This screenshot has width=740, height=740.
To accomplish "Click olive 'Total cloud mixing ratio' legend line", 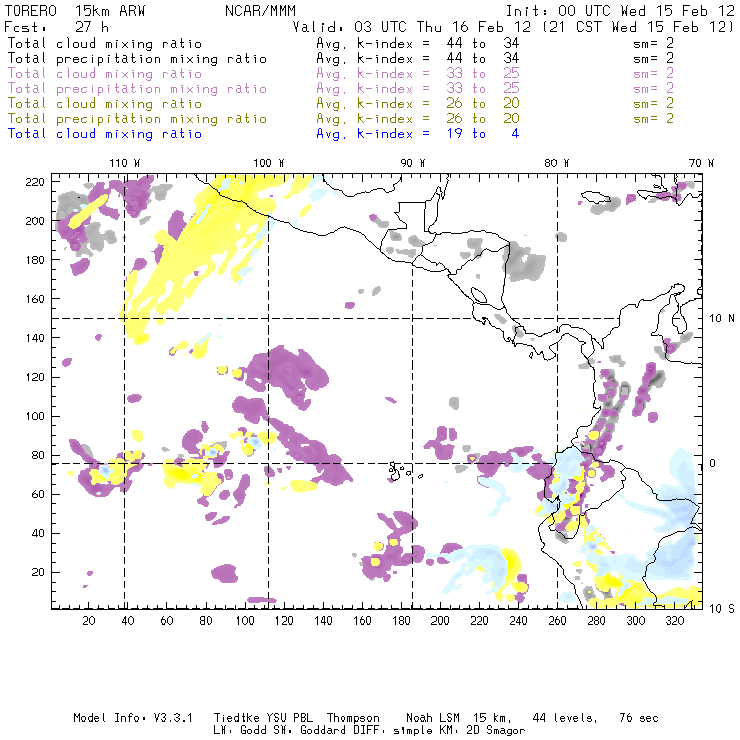I will tap(105, 104).
